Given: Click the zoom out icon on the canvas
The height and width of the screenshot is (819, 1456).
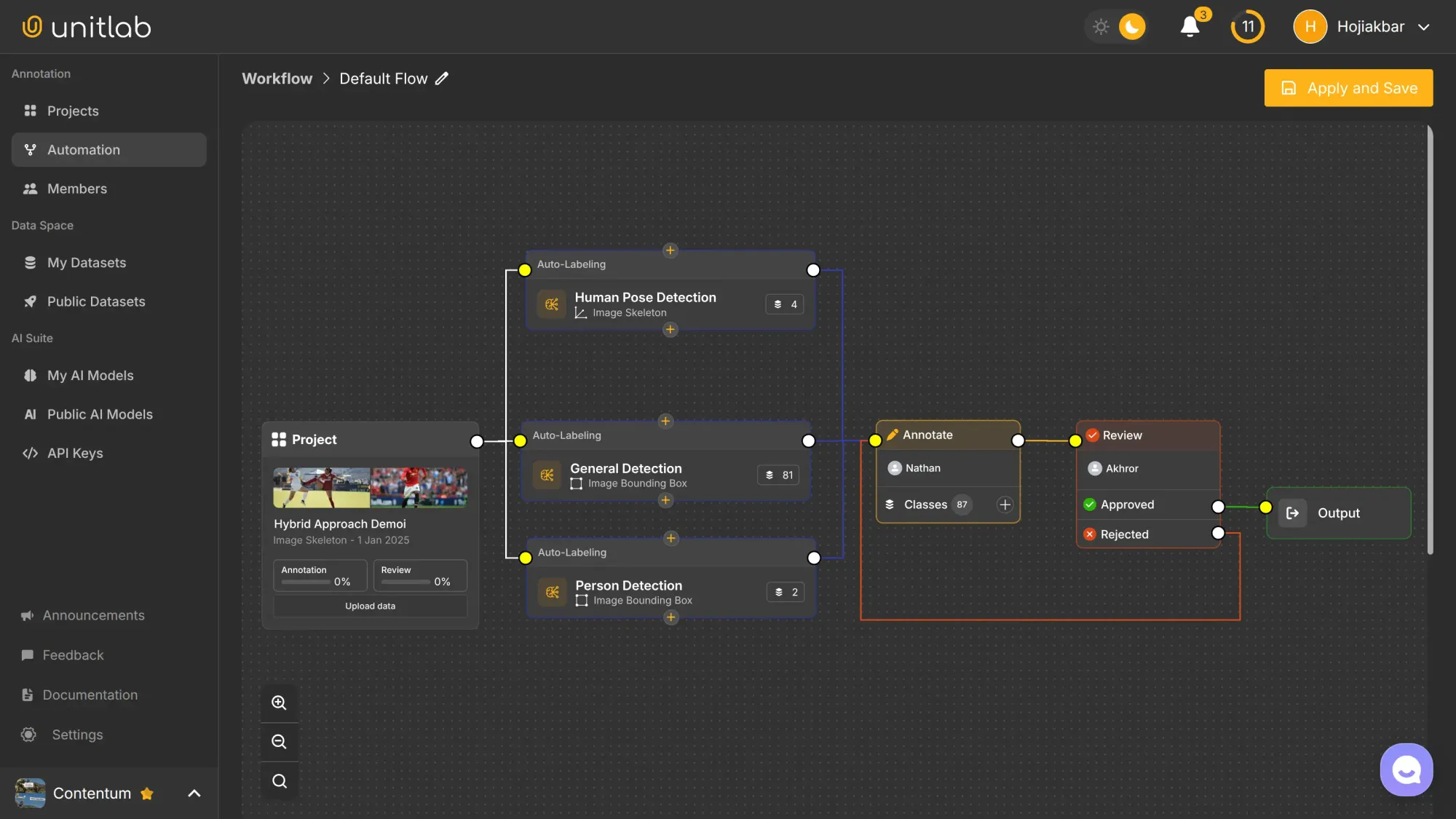Looking at the screenshot, I should coord(280,741).
